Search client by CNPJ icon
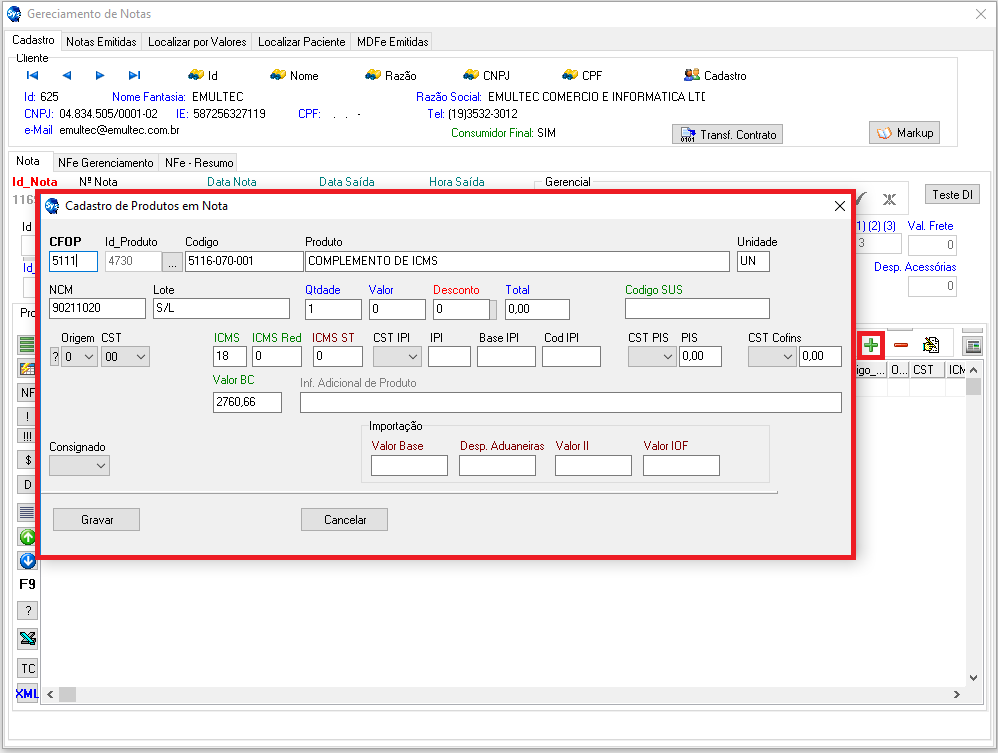The image size is (998, 753). 472,75
